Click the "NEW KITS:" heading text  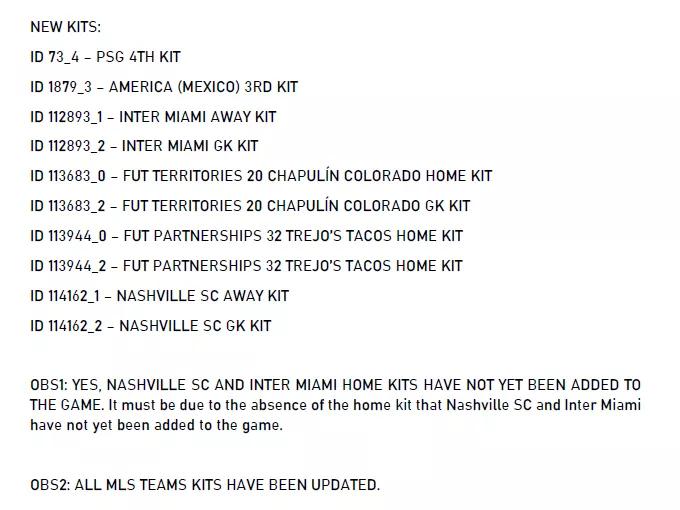[x=65, y=27]
